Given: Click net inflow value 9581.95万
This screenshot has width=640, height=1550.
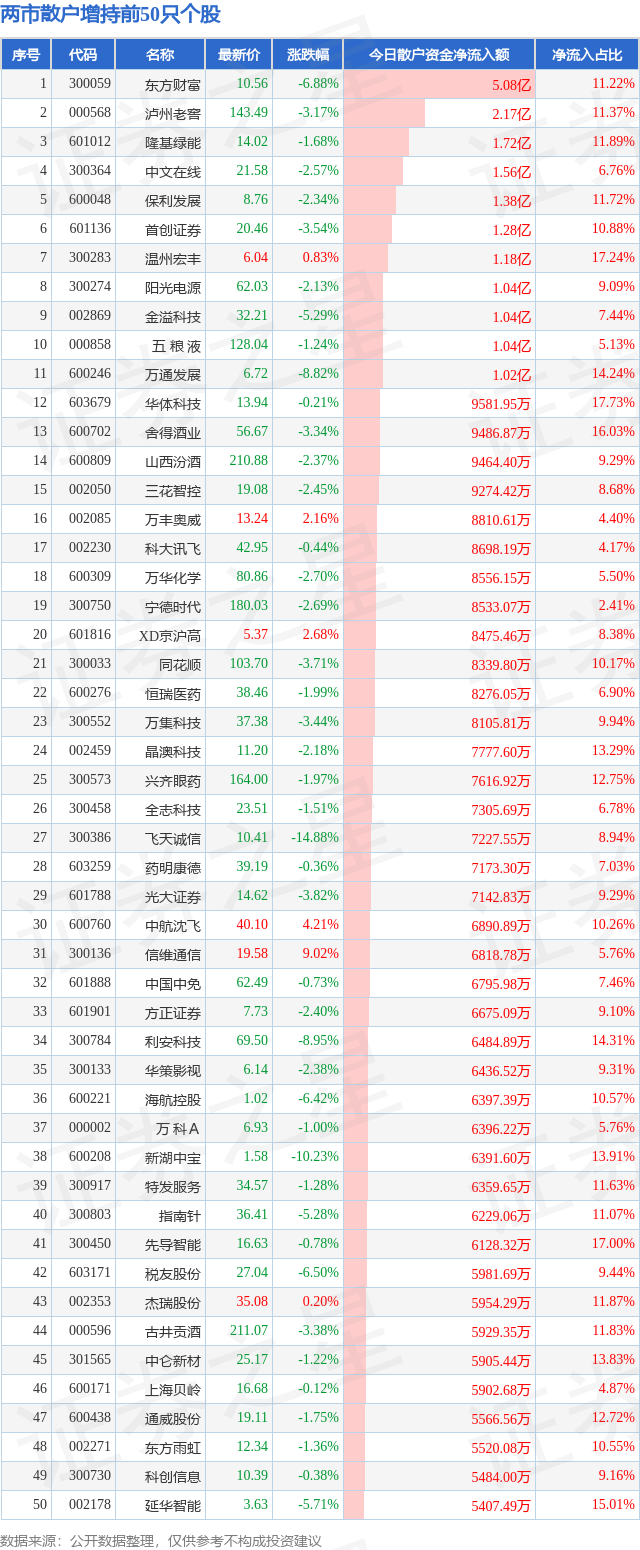Looking at the screenshot, I should pyautogui.click(x=501, y=403).
